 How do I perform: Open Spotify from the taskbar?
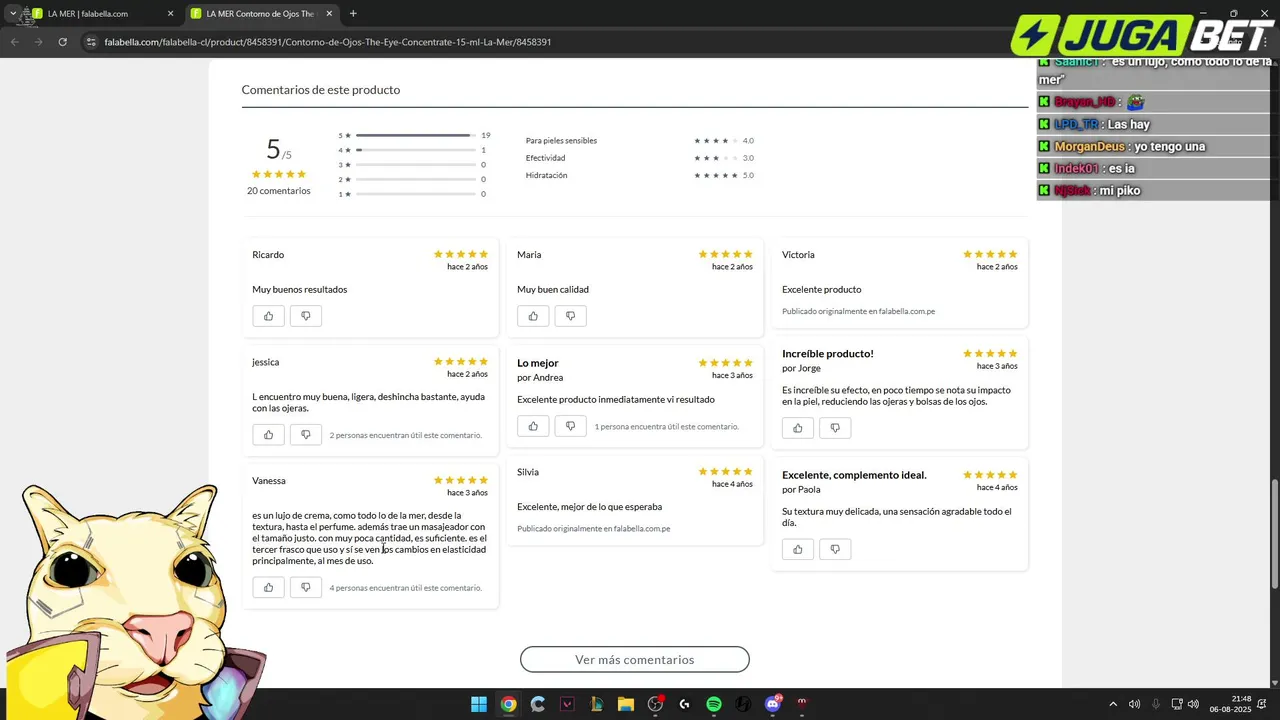[713, 704]
